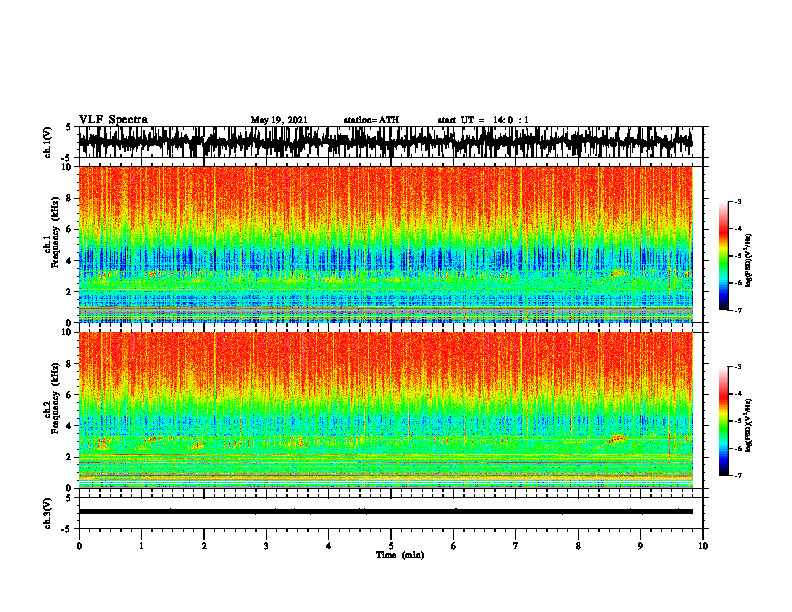Click the time axis tick label "3"
The height and width of the screenshot is (612, 792).
(266, 546)
